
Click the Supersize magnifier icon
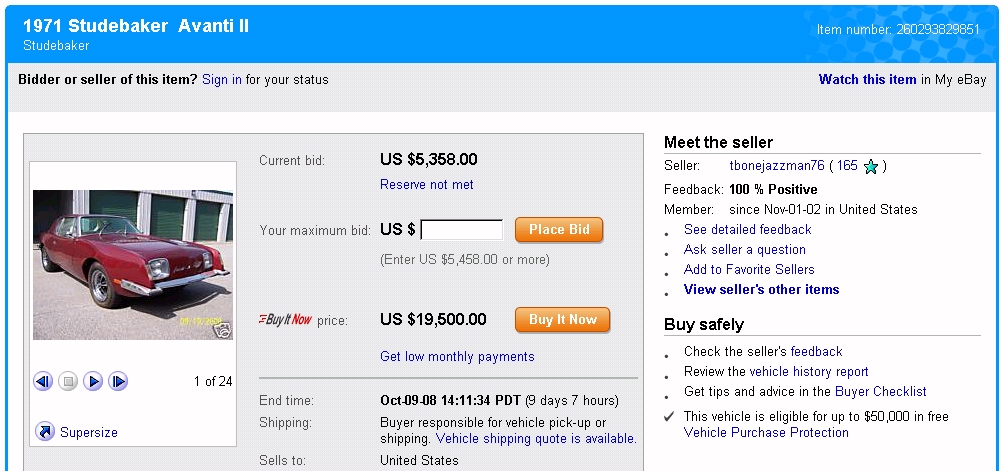tap(45, 432)
